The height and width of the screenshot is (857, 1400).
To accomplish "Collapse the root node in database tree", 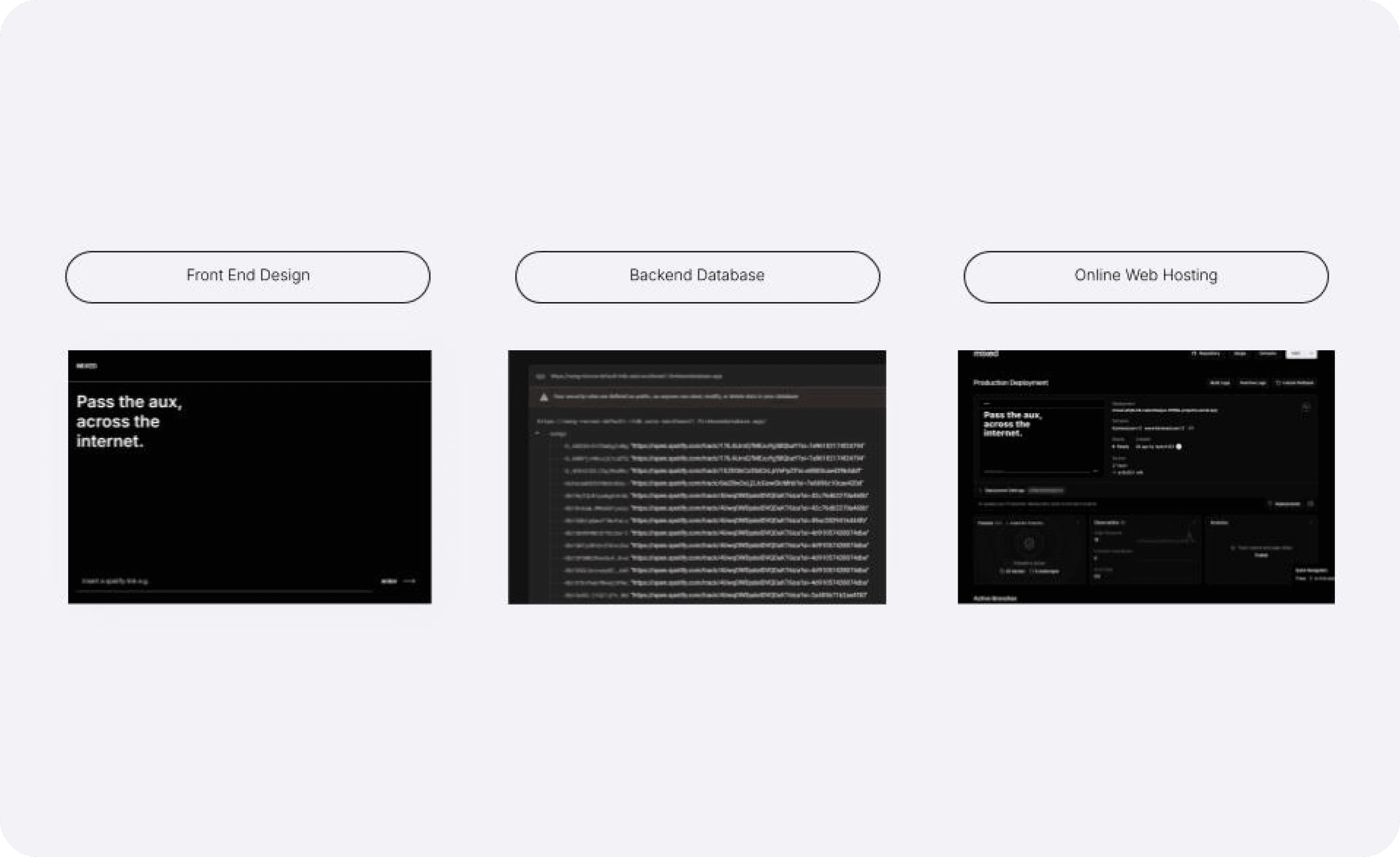I will point(537,433).
